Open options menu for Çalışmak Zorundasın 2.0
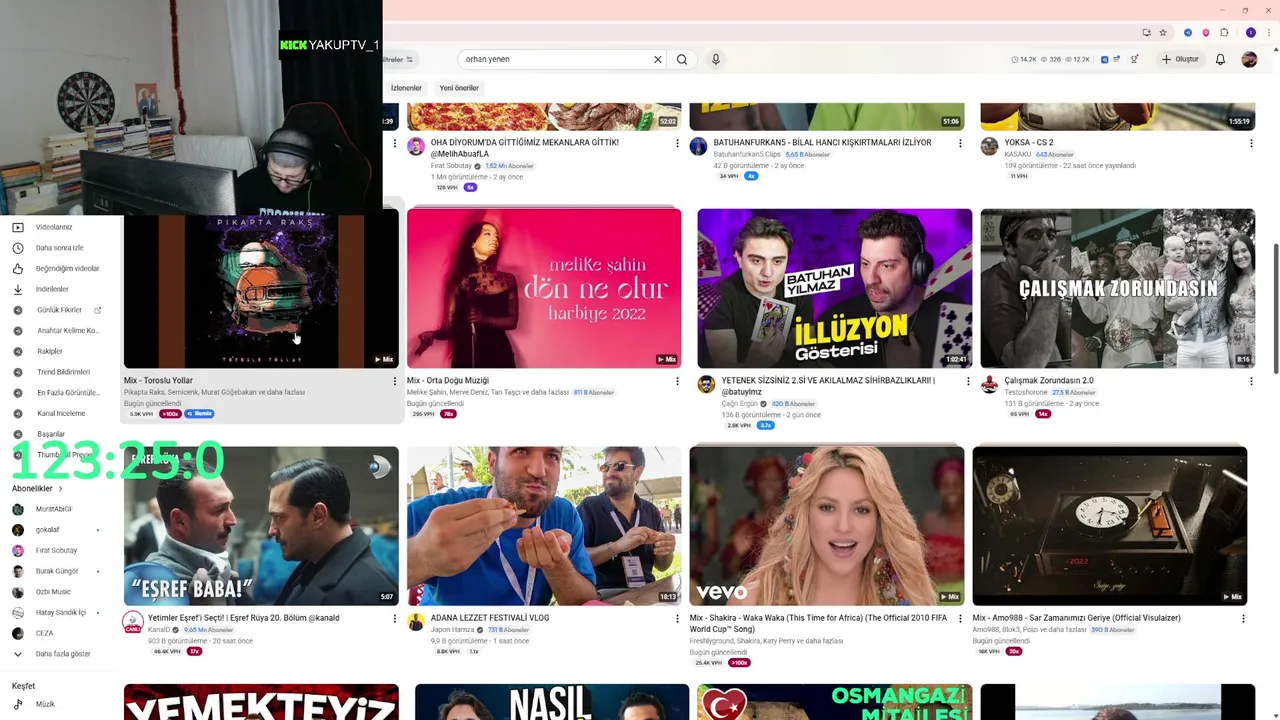The height and width of the screenshot is (720, 1280). click(x=1251, y=381)
